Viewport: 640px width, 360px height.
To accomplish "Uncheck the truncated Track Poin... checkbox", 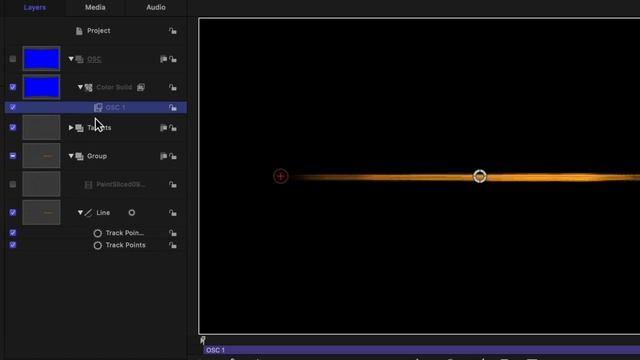I will click(x=13, y=233).
